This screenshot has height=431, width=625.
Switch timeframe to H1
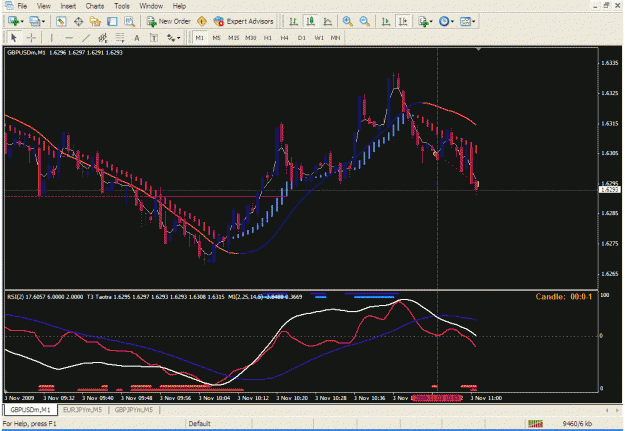tap(268, 38)
